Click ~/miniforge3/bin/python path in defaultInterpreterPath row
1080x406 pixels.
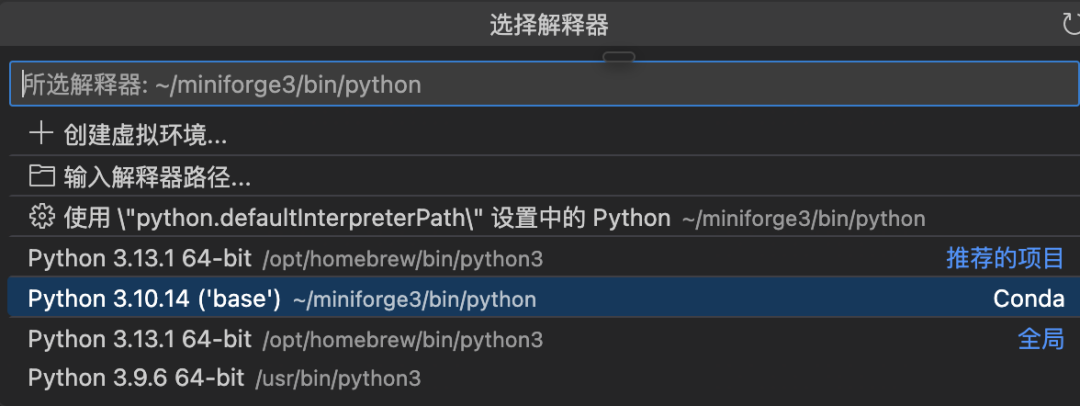click(x=803, y=218)
